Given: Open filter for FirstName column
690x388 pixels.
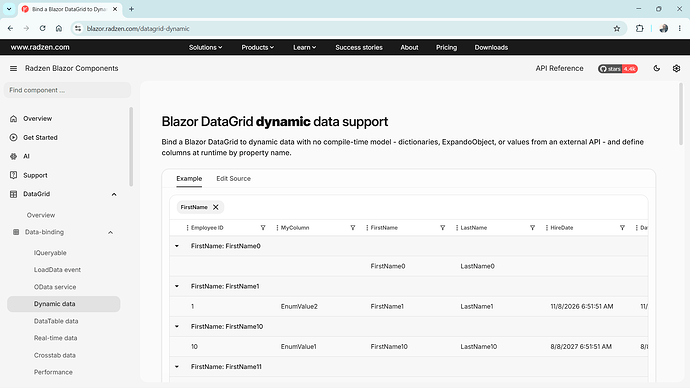Looking at the screenshot, I should 443,228.
